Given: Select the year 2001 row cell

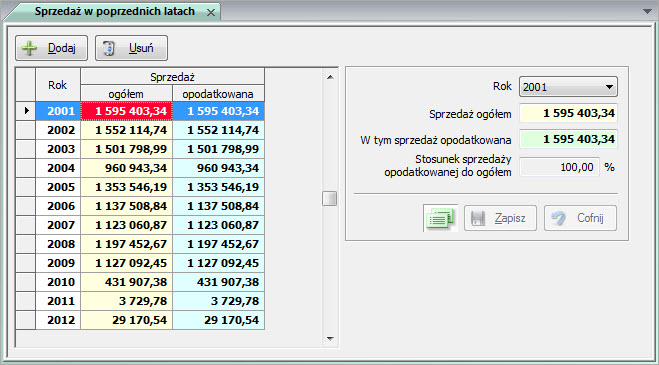Looking at the screenshot, I should click(58, 111).
